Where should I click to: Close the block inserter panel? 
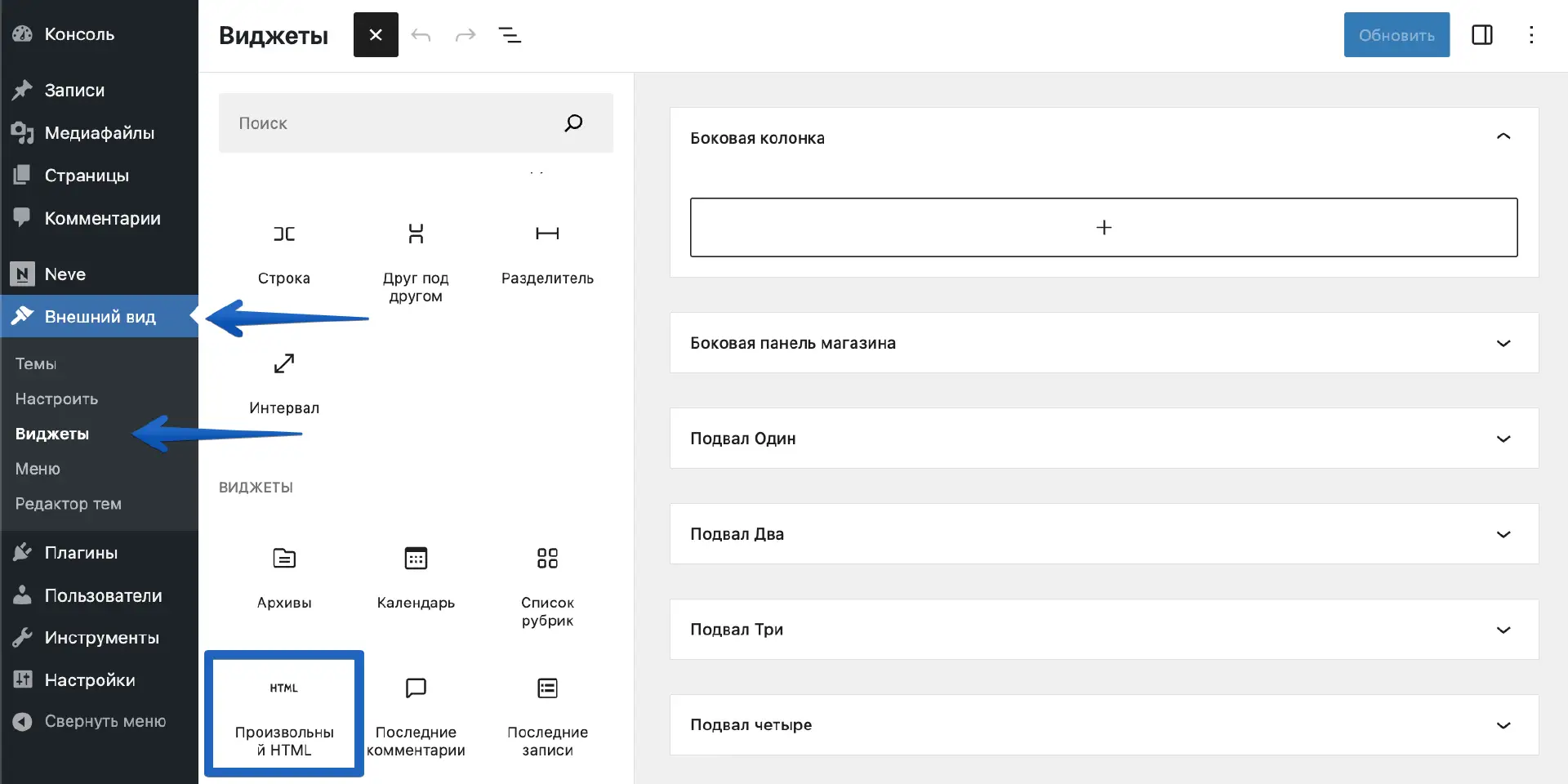tap(376, 35)
